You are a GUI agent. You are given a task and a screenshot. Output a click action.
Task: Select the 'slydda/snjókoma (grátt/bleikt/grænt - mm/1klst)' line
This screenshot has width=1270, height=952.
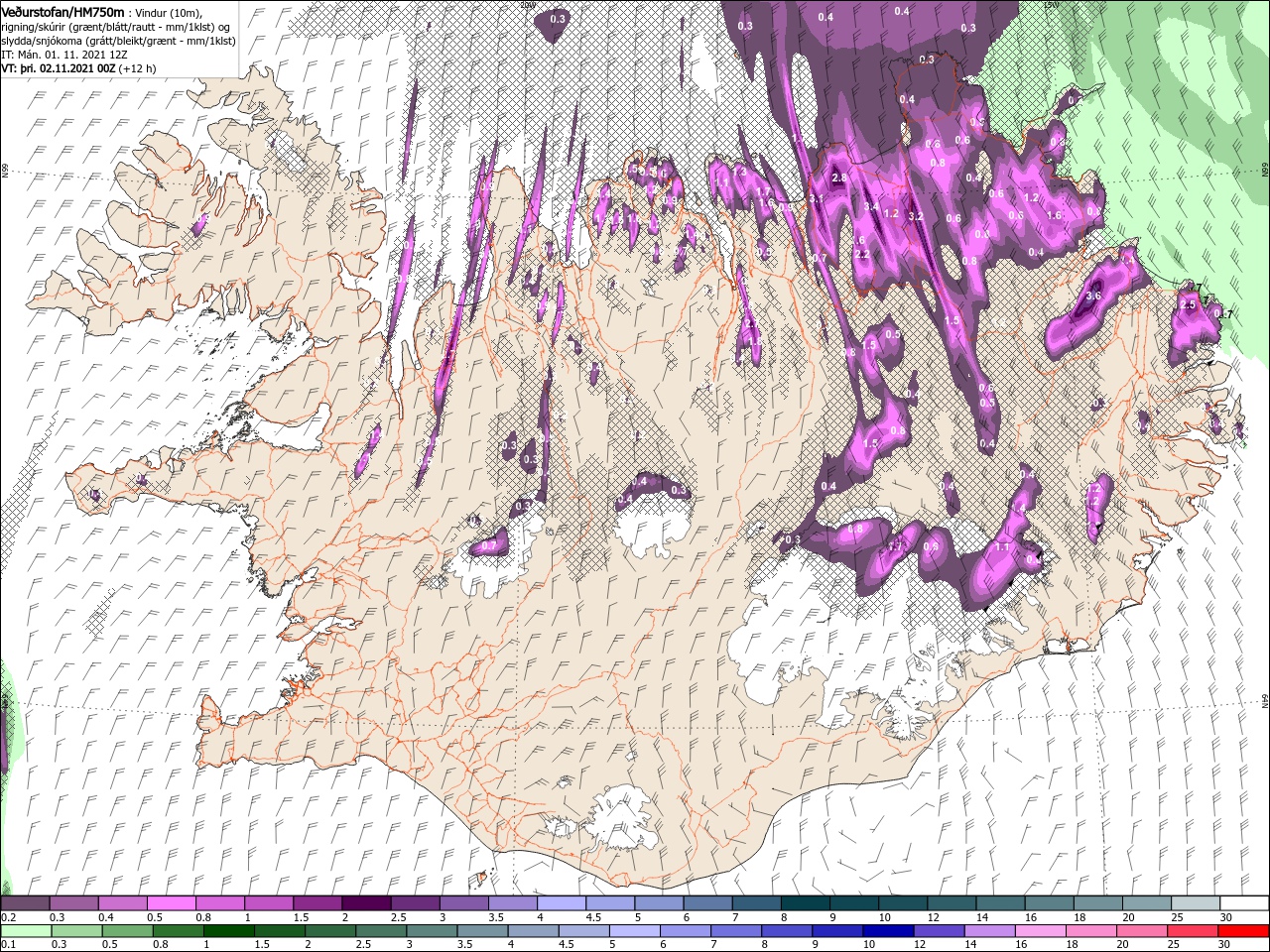pos(116,40)
